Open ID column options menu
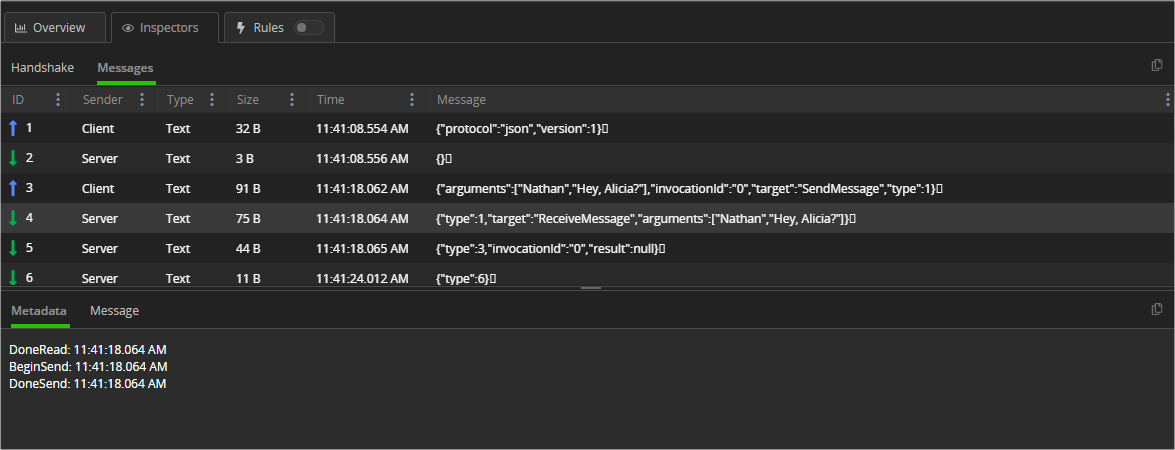 point(58,100)
